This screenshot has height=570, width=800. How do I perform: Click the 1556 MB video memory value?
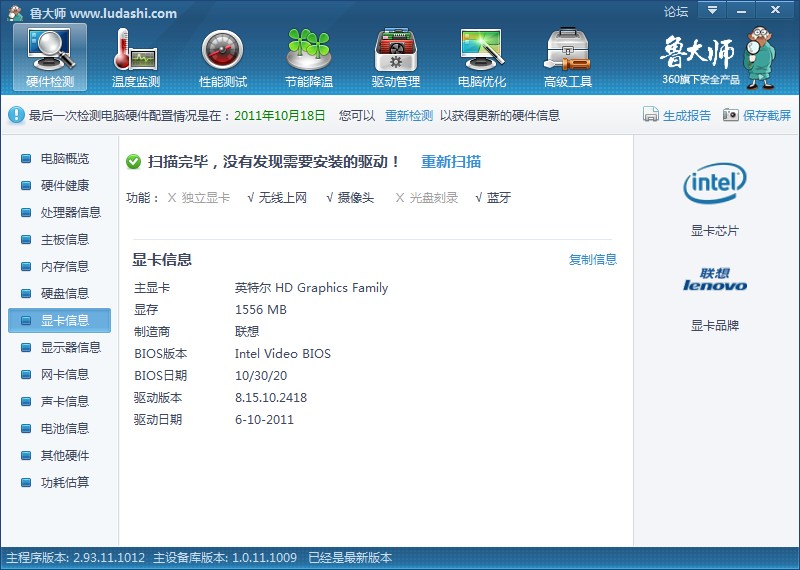(261, 310)
